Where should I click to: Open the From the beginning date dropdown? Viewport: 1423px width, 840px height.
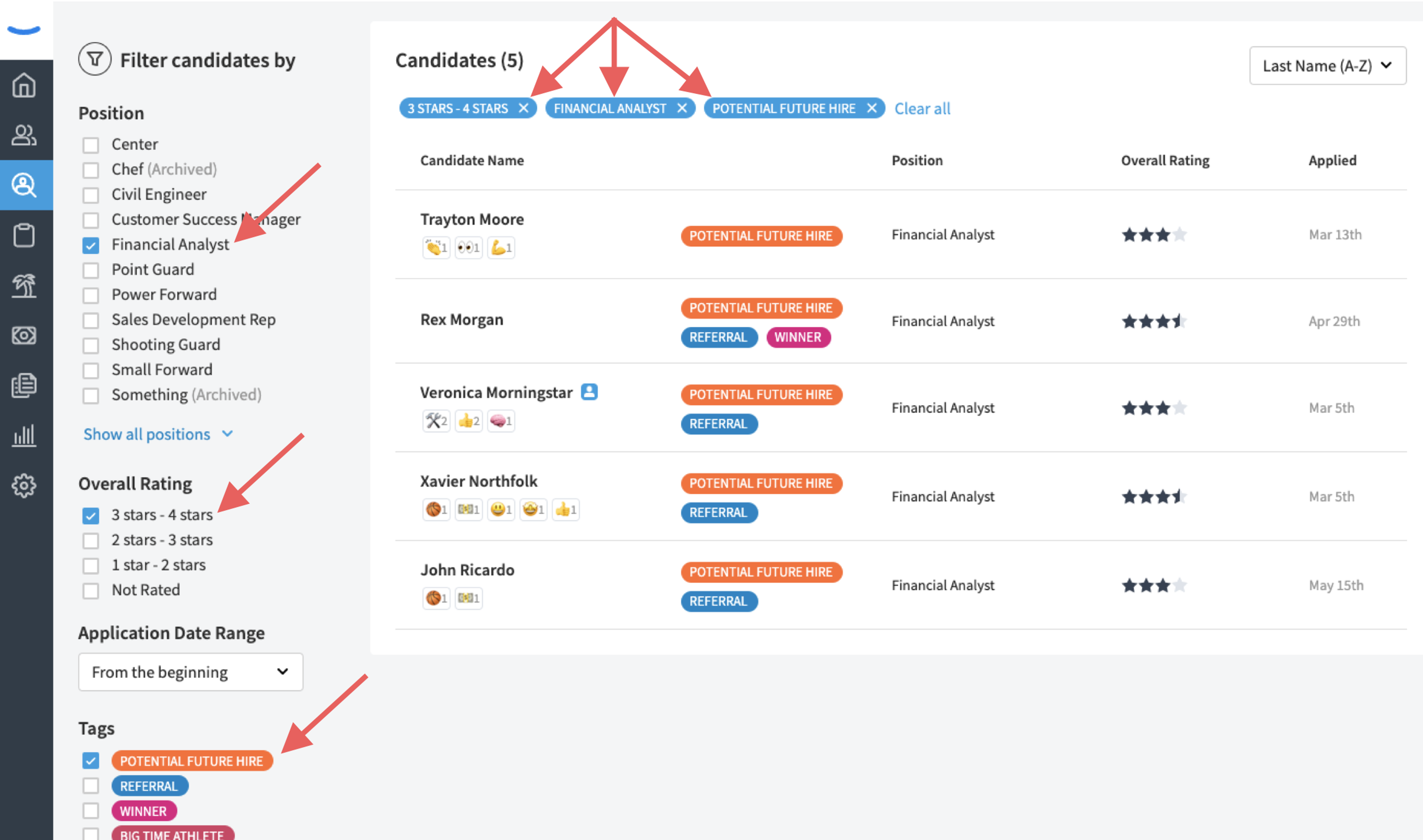(x=191, y=672)
